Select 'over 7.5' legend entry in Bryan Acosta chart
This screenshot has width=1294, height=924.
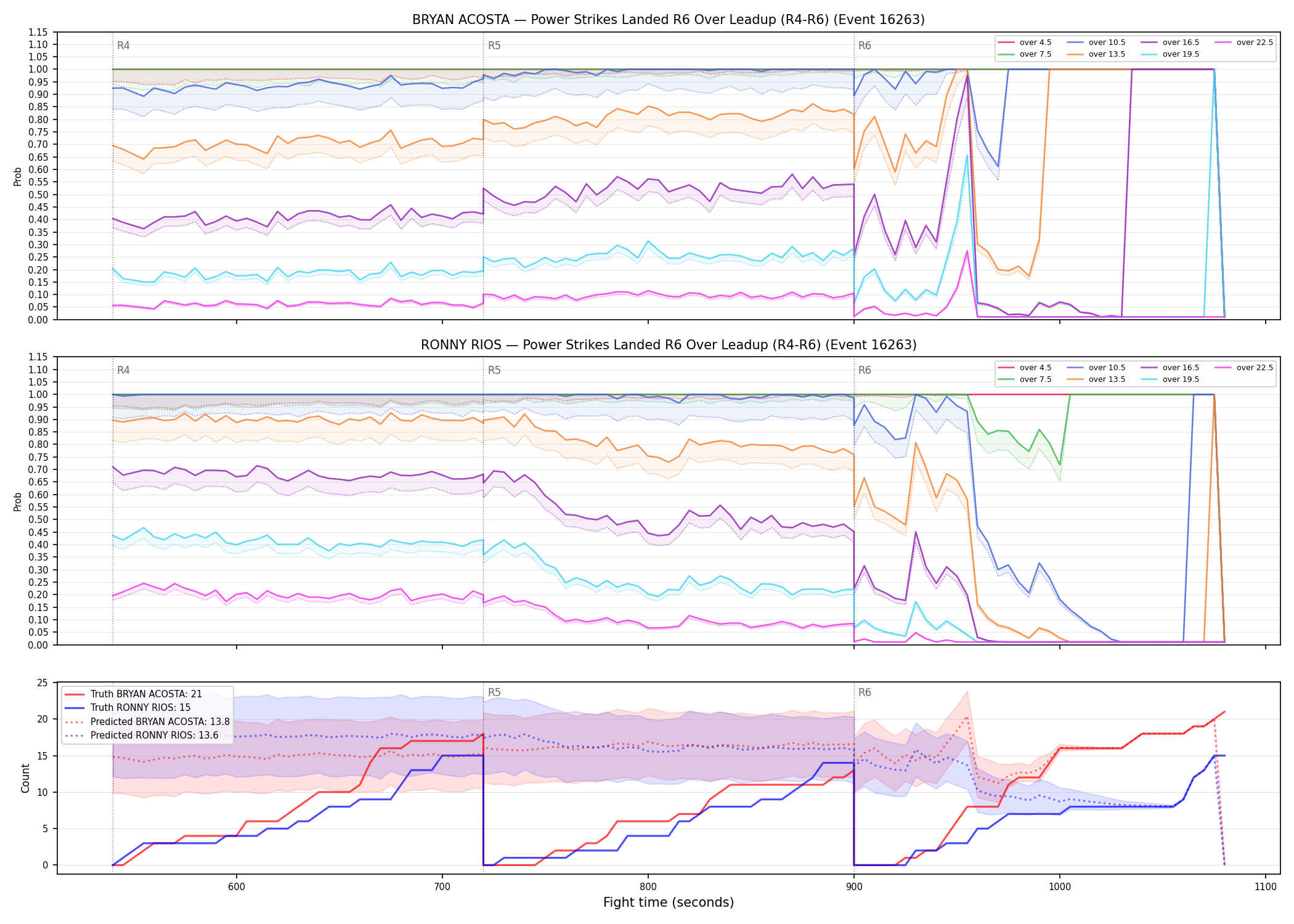pyautogui.click(x=1024, y=54)
